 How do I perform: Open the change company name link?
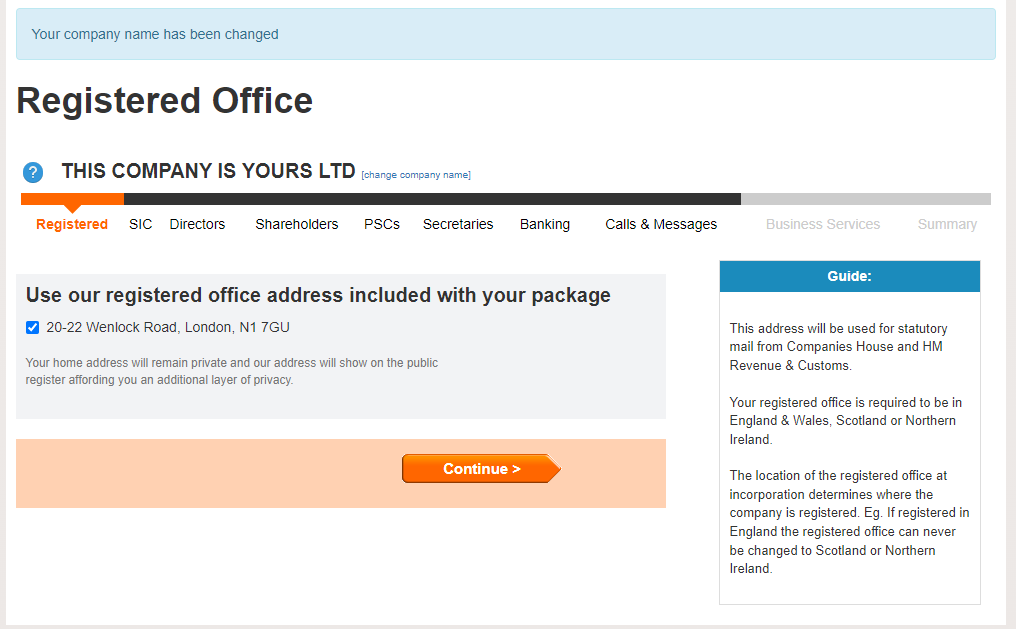[416, 175]
